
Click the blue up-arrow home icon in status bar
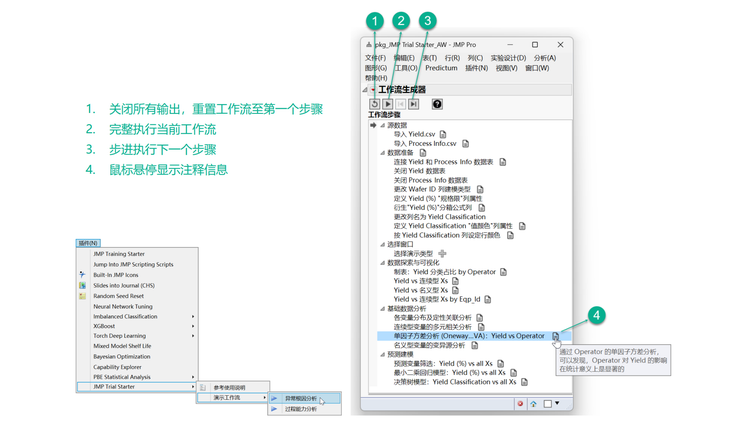click(533, 404)
